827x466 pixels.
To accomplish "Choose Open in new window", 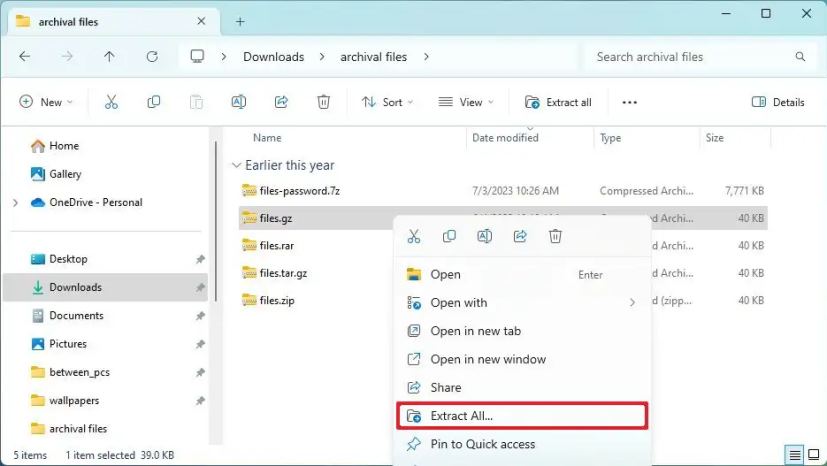I will 522,360.
